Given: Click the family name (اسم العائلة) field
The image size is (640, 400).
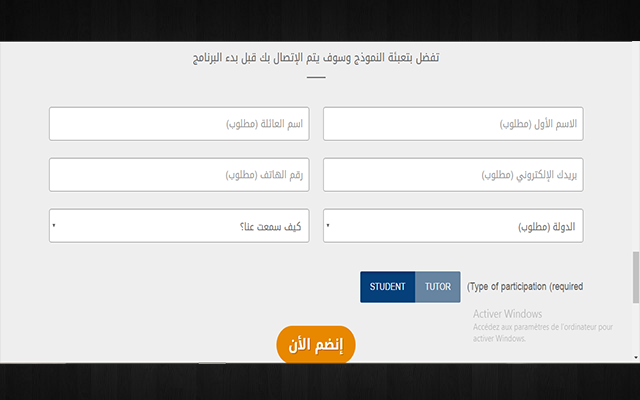Looking at the screenshot, I should click(x=180, y=125).
